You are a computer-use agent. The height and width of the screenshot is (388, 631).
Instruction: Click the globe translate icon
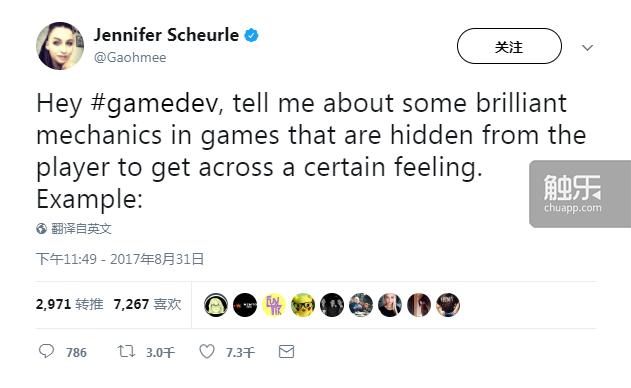tap(41, 229)
